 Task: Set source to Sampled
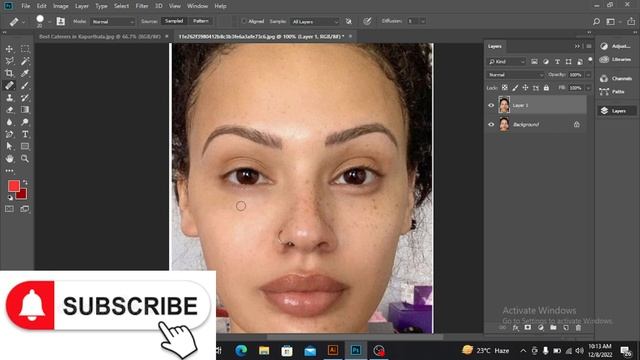[174, 21]
